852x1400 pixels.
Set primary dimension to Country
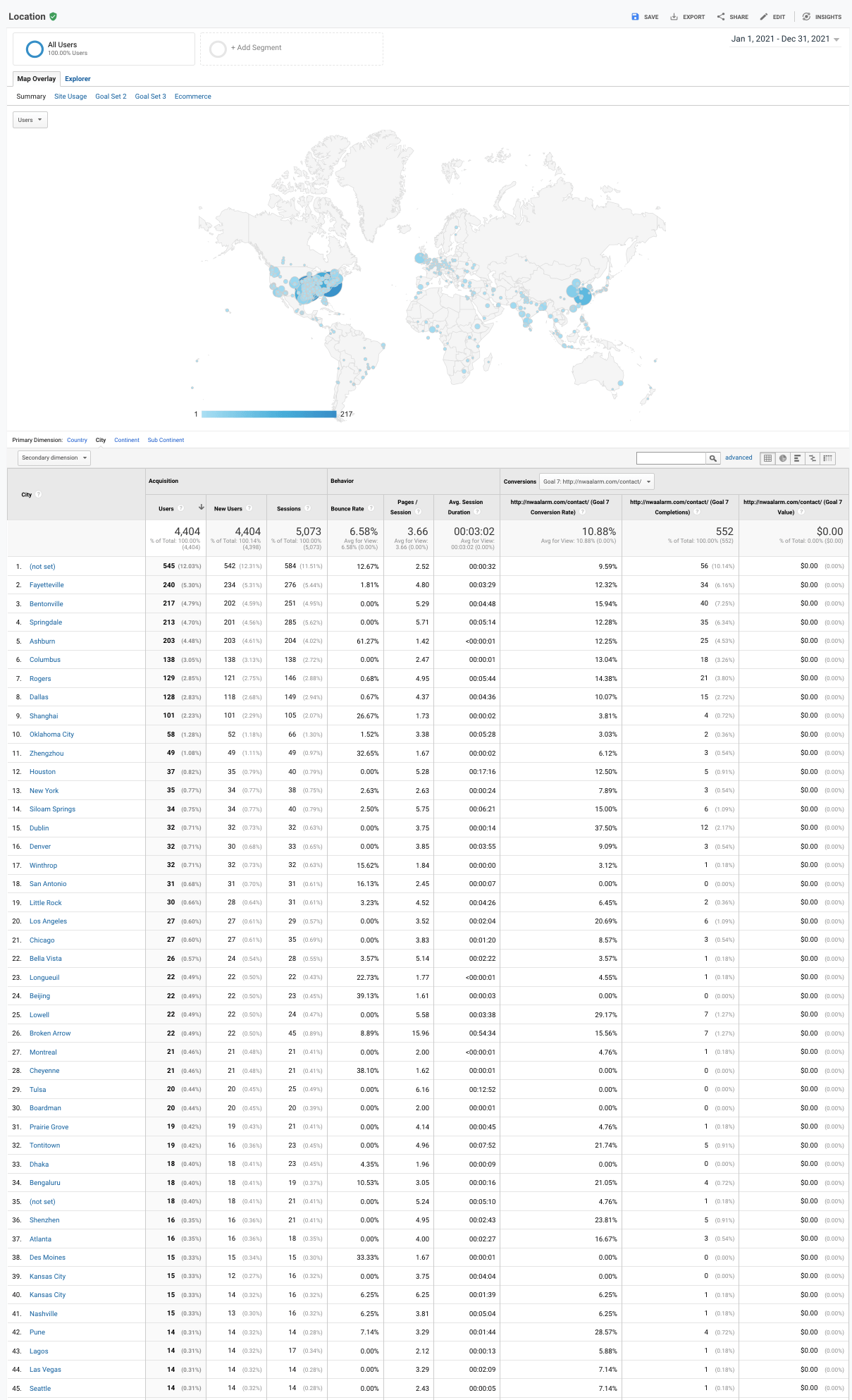(x=77, y=440)
